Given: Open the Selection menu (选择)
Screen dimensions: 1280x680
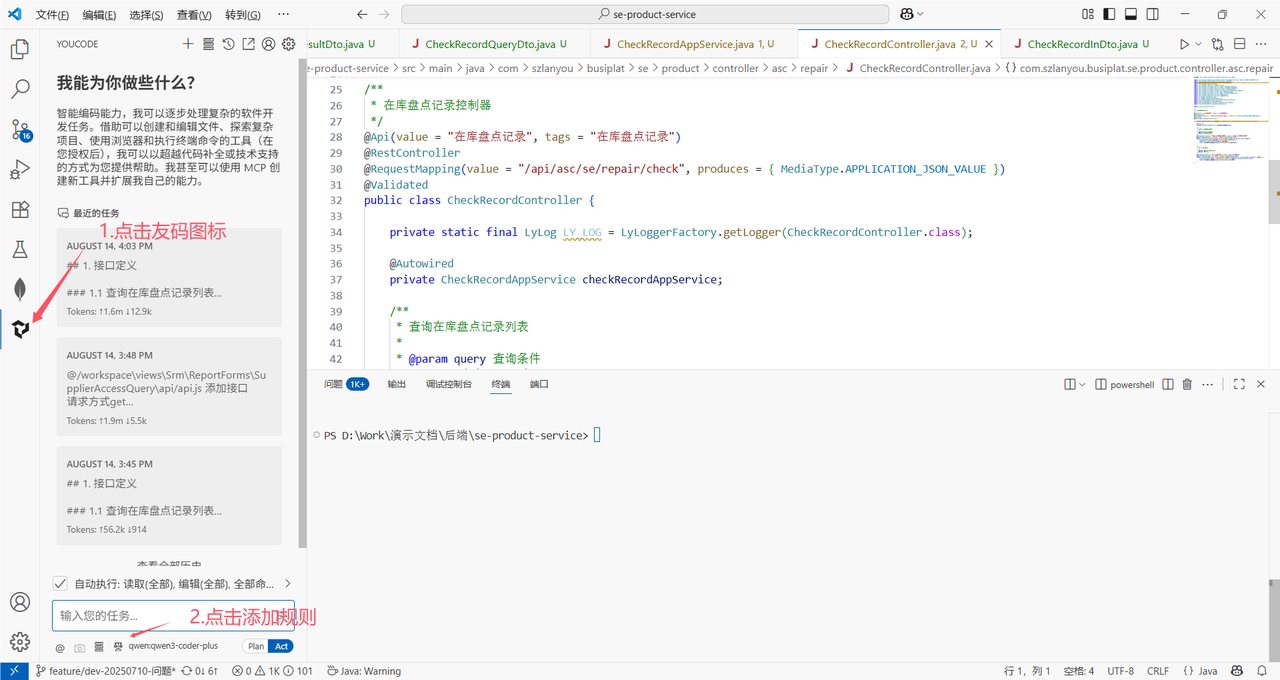Looking at the screenshot, I should [146, 15].
